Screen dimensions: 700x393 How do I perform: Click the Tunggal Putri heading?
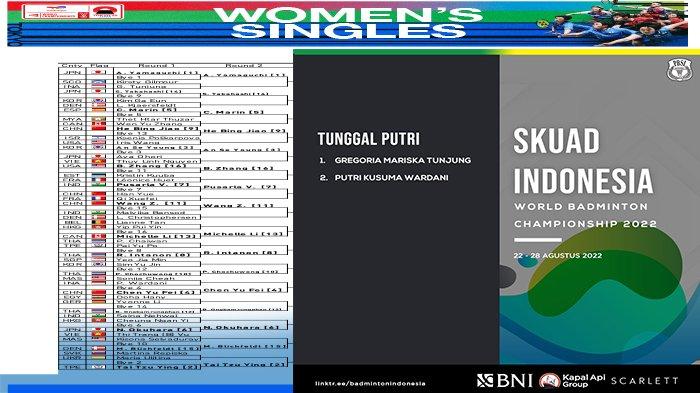pyautogui.click(x=368, y=138)
